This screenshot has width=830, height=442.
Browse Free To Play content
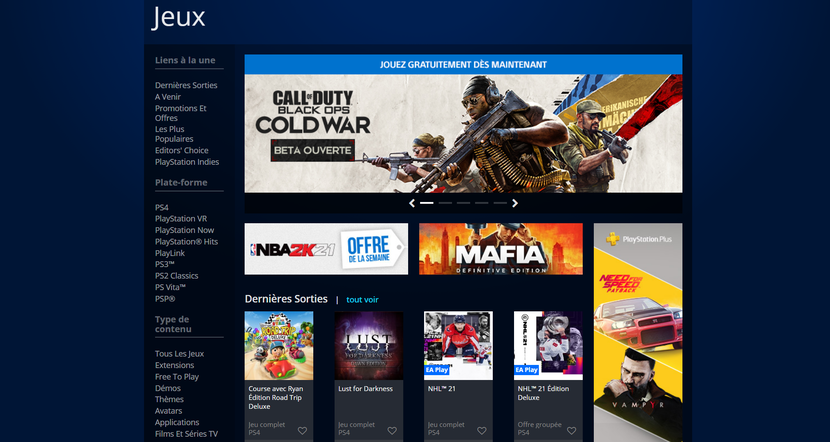(x=177, y=377)
